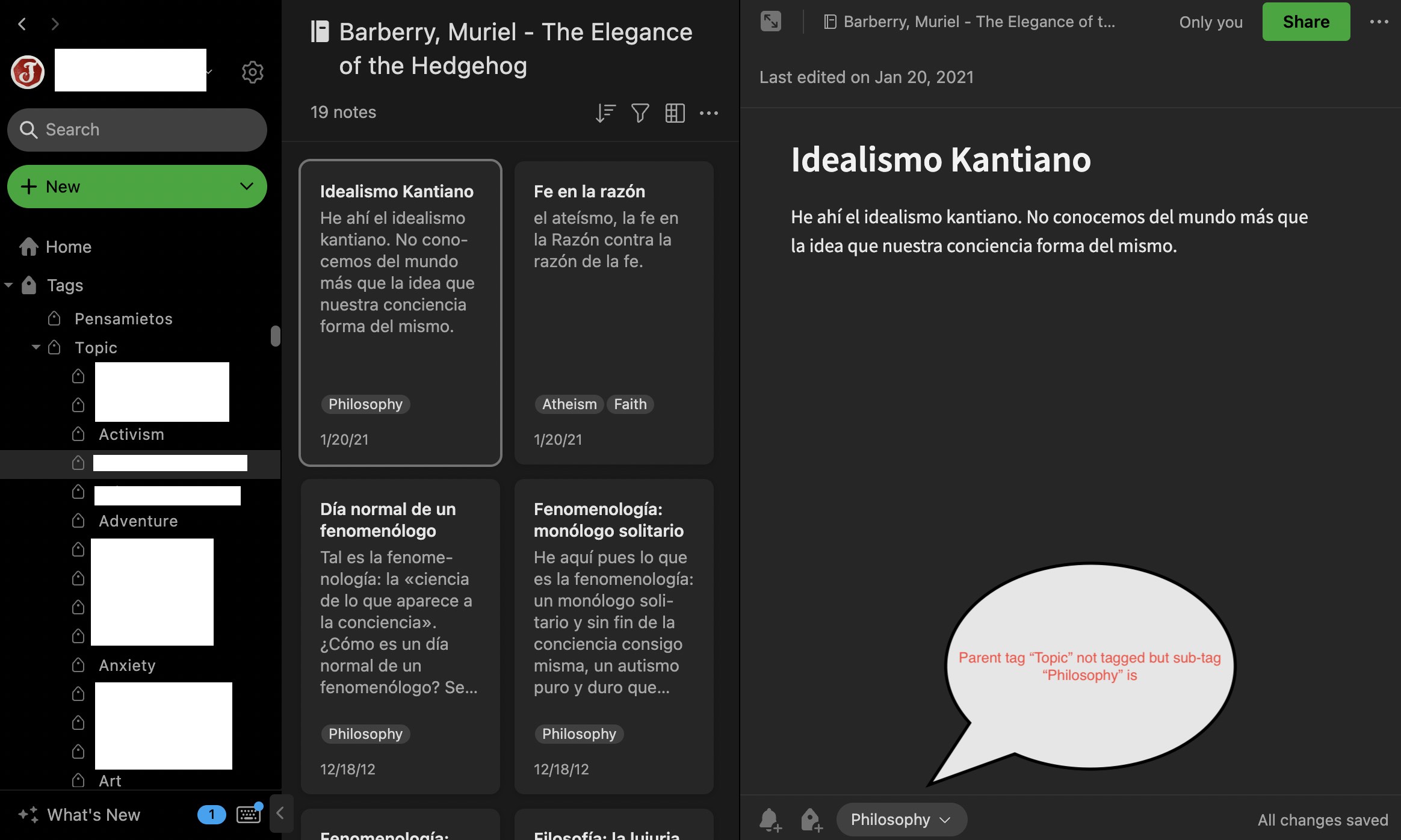Open What's New panel
The width and height of the screenshot is (1401, 840).
coord(93,815)
